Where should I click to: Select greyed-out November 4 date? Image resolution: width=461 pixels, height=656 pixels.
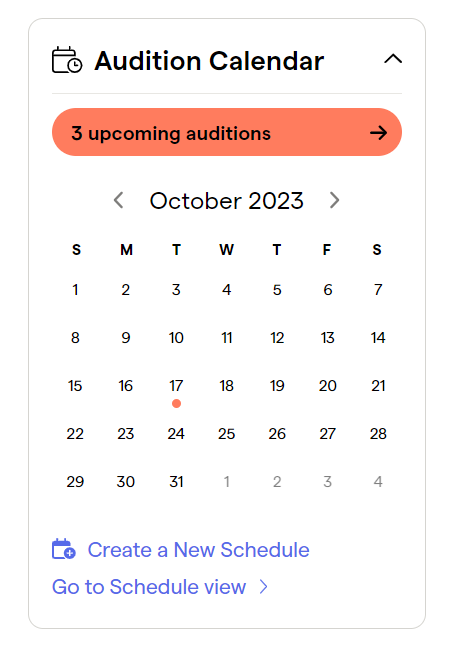[x=378, y=482]
